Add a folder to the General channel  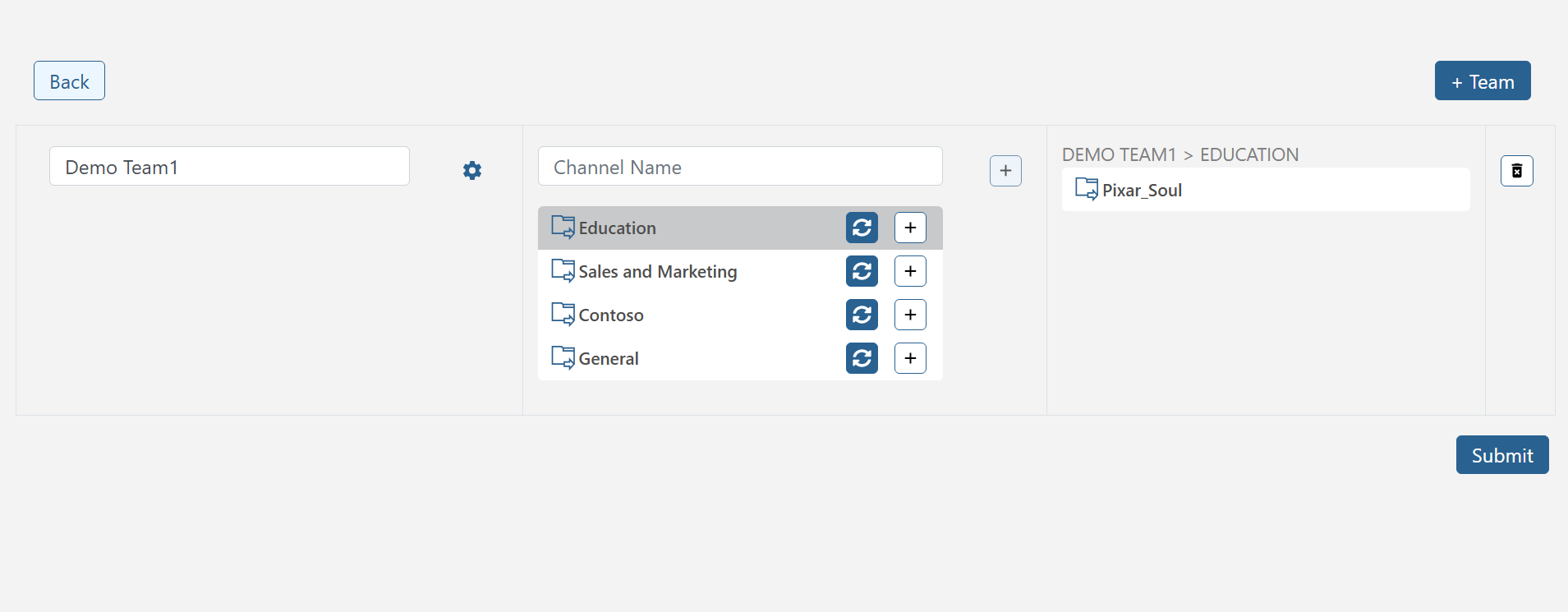910,358
